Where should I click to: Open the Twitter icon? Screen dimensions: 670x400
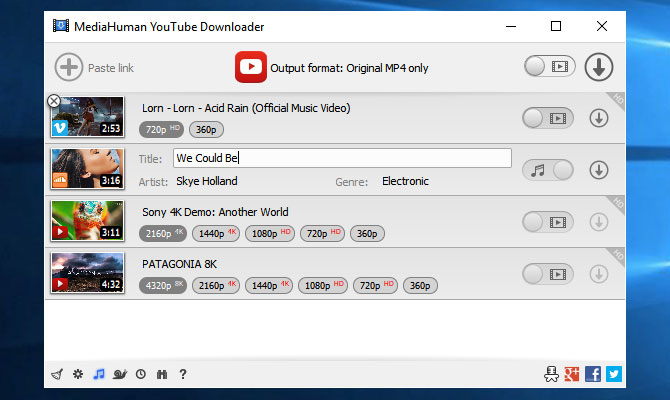(x=614, y=374)
